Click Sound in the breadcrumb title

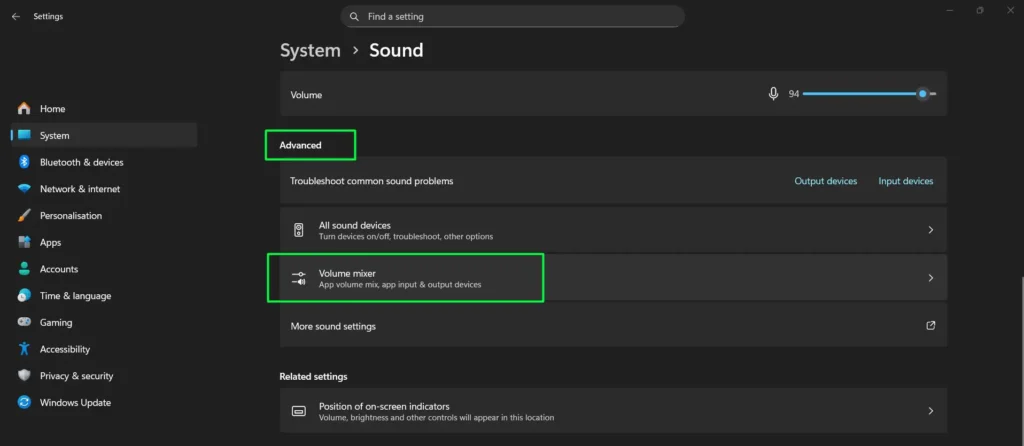(396, 50)
